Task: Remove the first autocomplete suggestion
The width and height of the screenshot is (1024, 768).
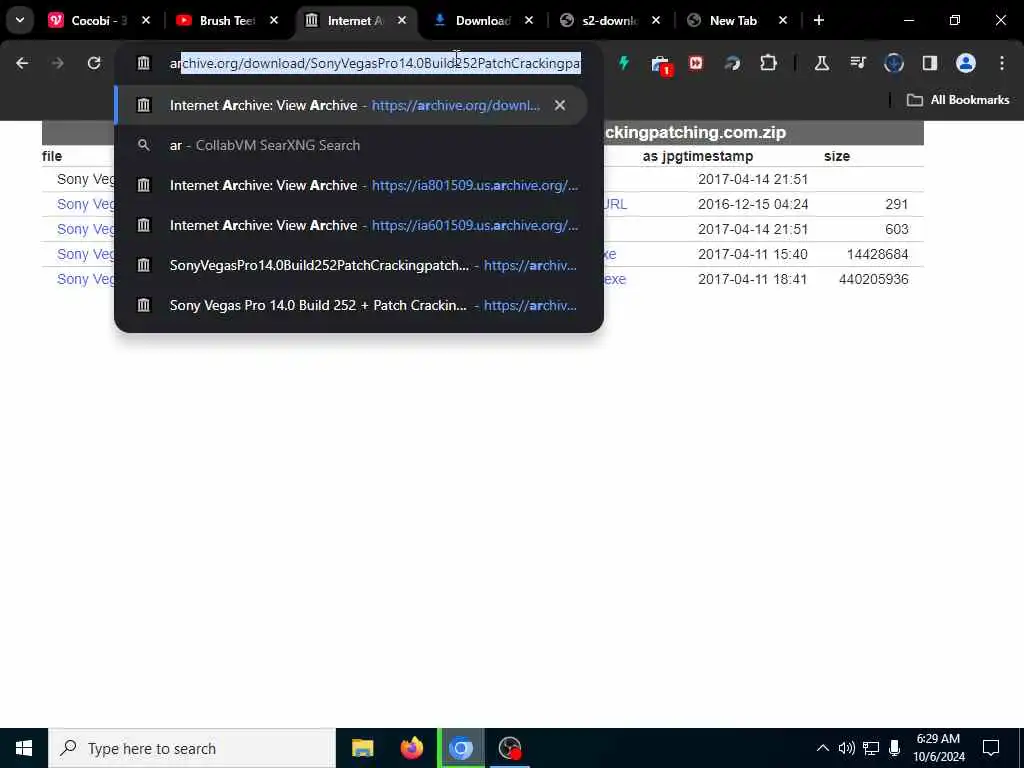Action: point(560,105)
